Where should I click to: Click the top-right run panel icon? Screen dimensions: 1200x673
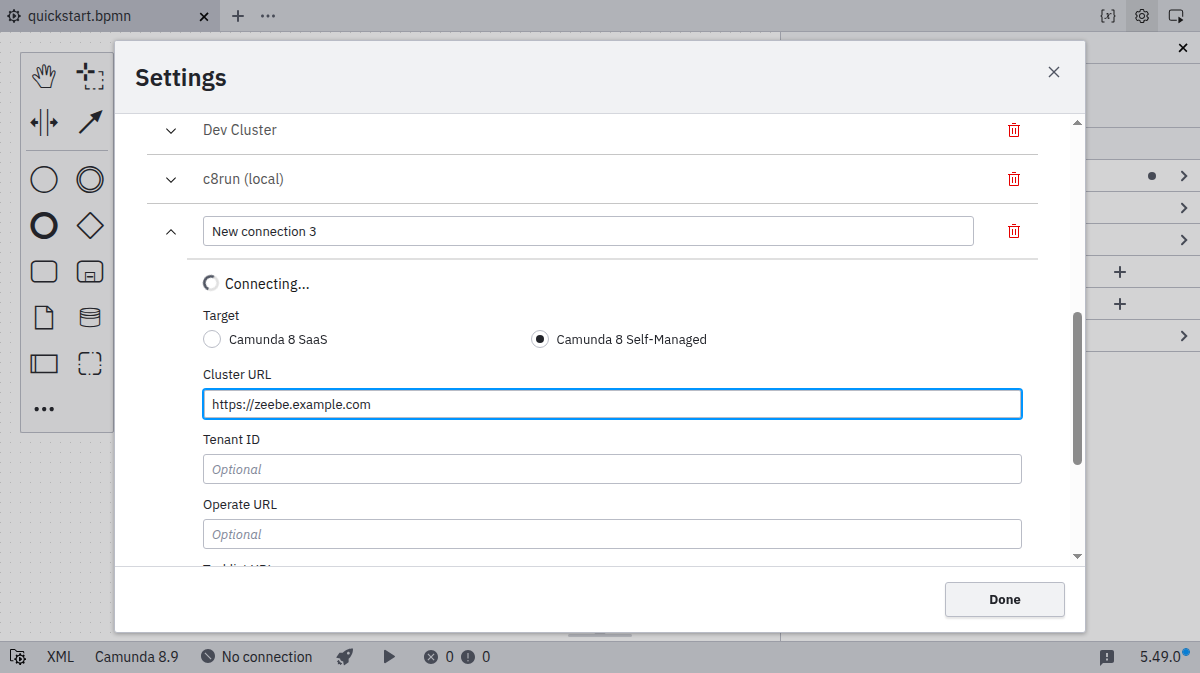tap(1177, 16)
